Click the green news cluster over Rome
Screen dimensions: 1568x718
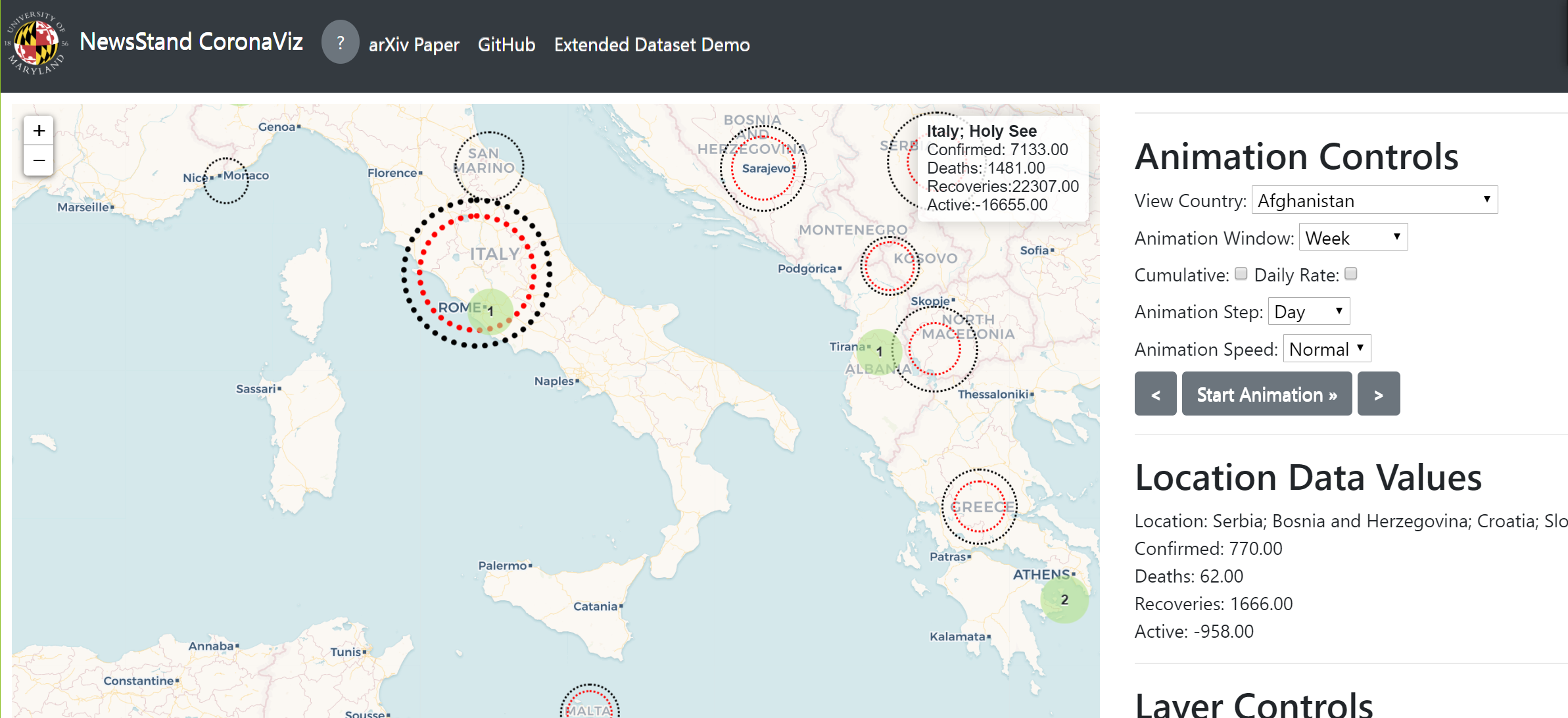490,311
